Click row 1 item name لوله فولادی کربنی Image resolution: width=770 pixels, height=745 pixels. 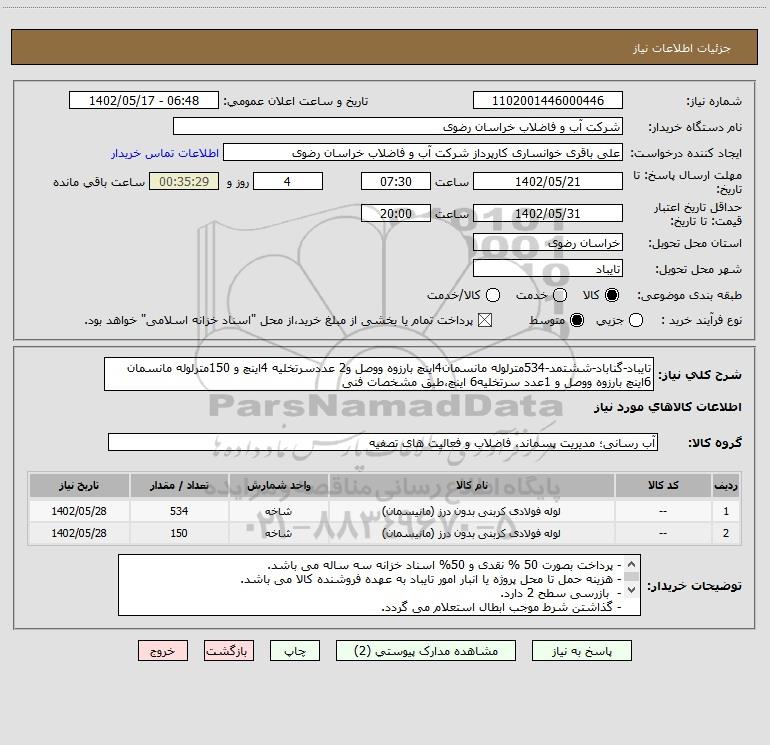pos(471,511)
